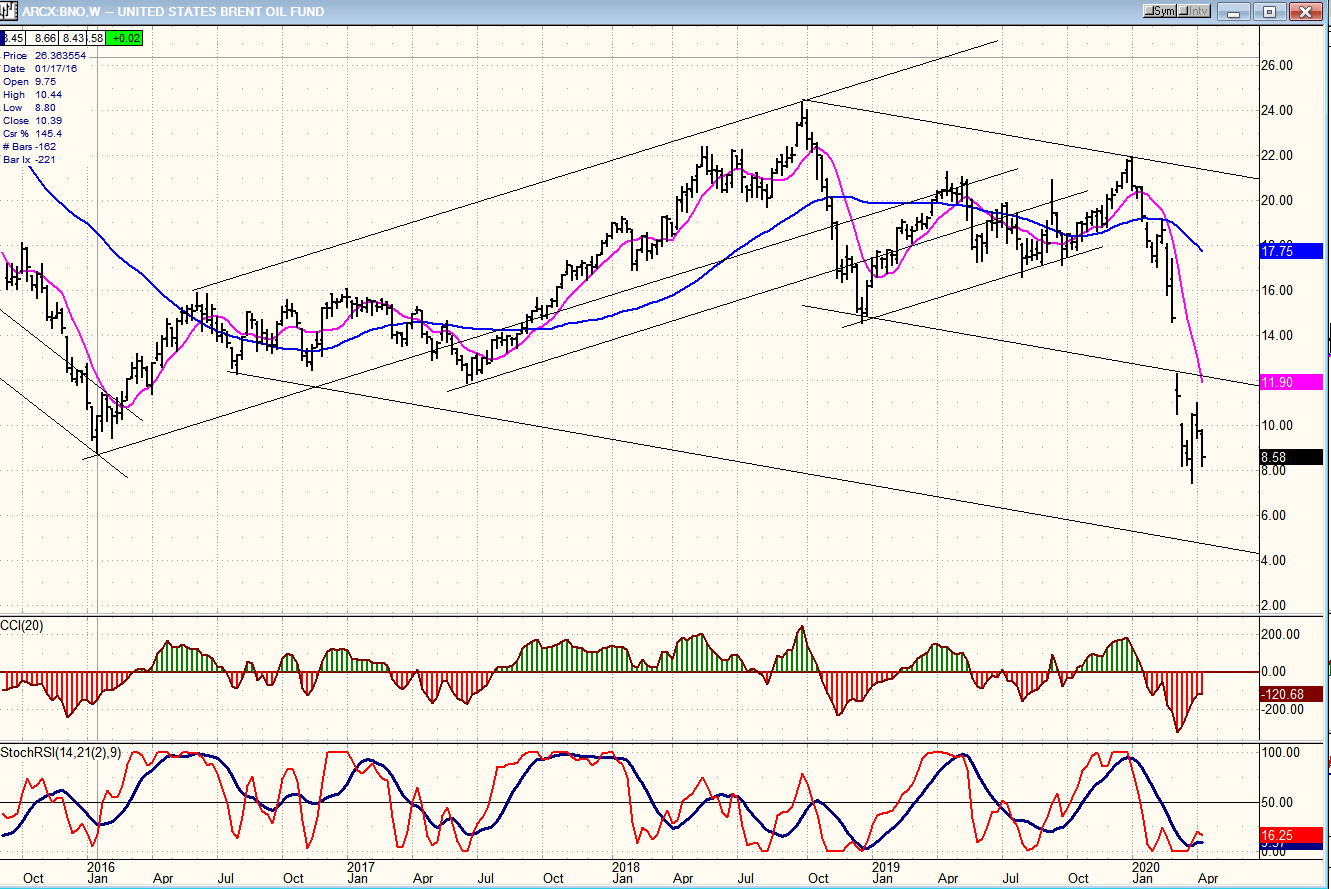The height and width of the screenshot is (889, 1331).
Task: Click the red 16.25 StochRSI value tag
Action: (1291, 832)
